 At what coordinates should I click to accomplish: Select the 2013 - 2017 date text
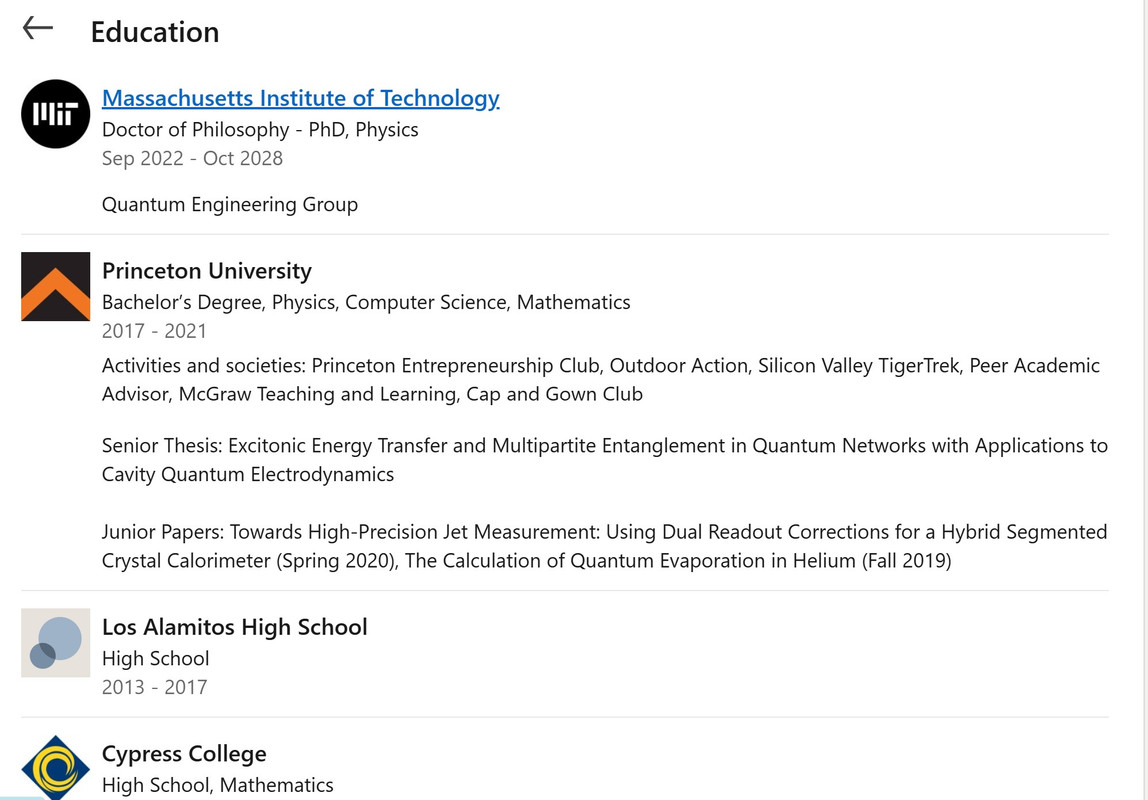(x=154, y=687)
